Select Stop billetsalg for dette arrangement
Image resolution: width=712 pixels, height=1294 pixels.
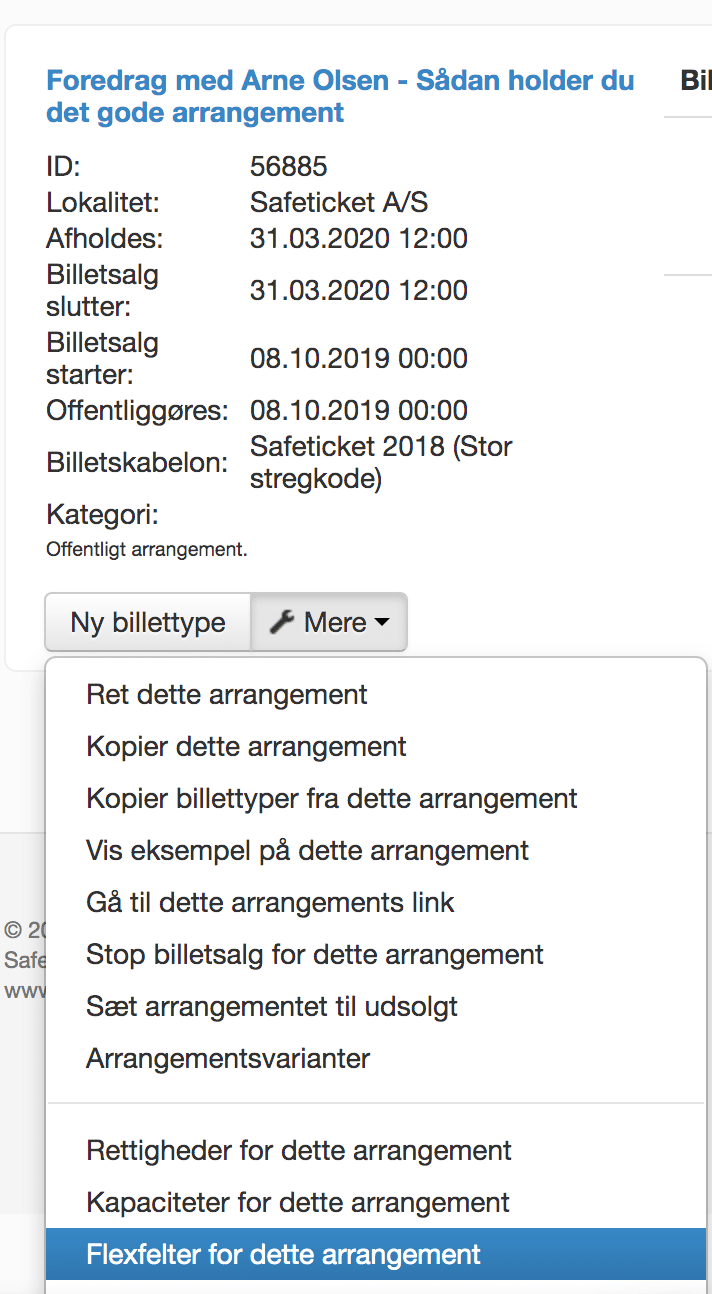coord(315,954)
